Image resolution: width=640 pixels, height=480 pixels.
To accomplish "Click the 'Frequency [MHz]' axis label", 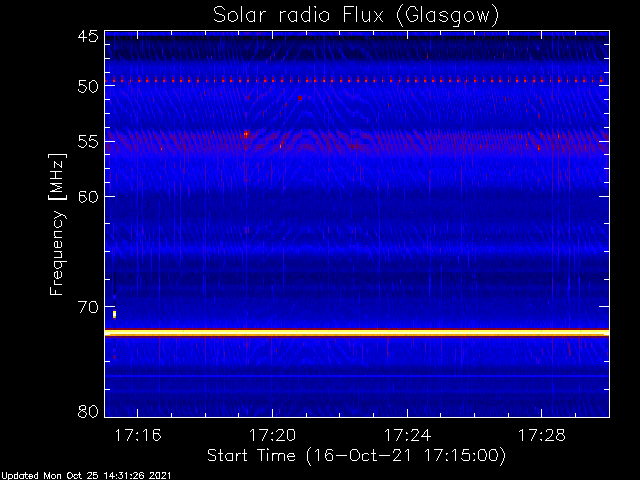I will 57,224.
